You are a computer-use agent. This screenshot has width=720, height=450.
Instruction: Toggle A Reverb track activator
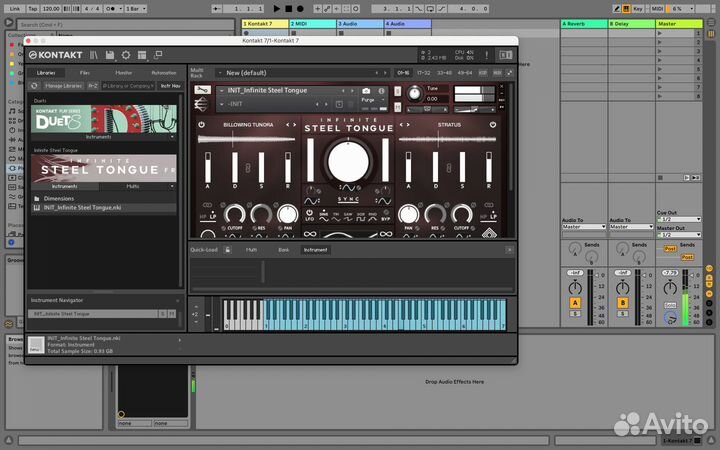coord(575,303)
